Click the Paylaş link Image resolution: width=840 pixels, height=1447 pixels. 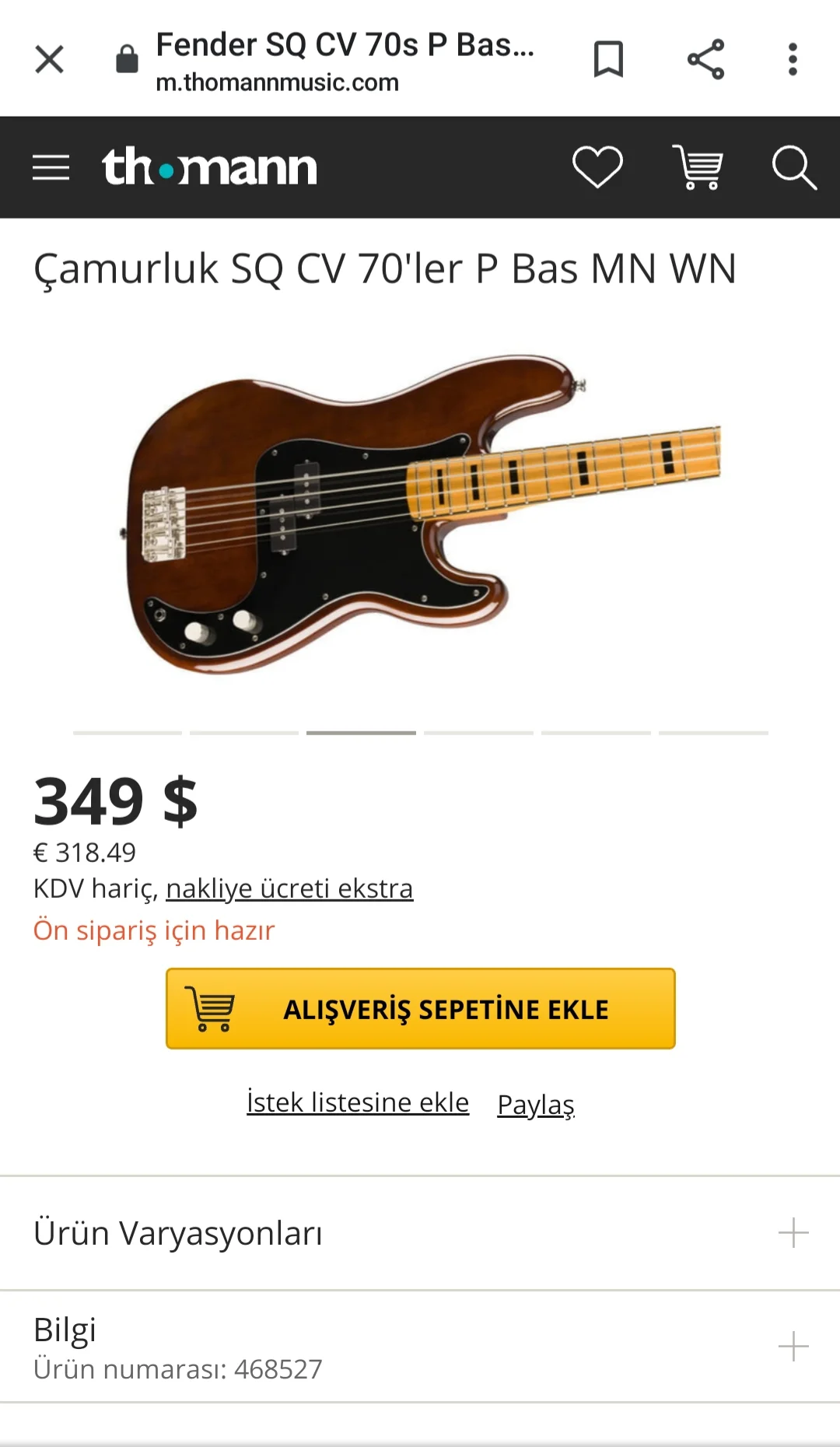(536, 1104)
